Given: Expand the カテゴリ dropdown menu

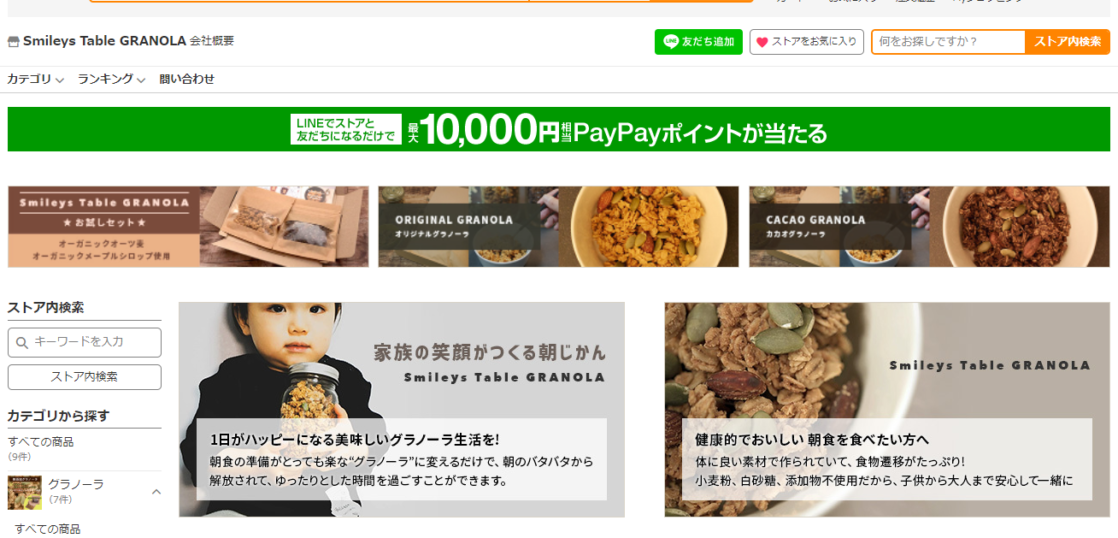Looking at the screenshot, I should tap(36, 79).
